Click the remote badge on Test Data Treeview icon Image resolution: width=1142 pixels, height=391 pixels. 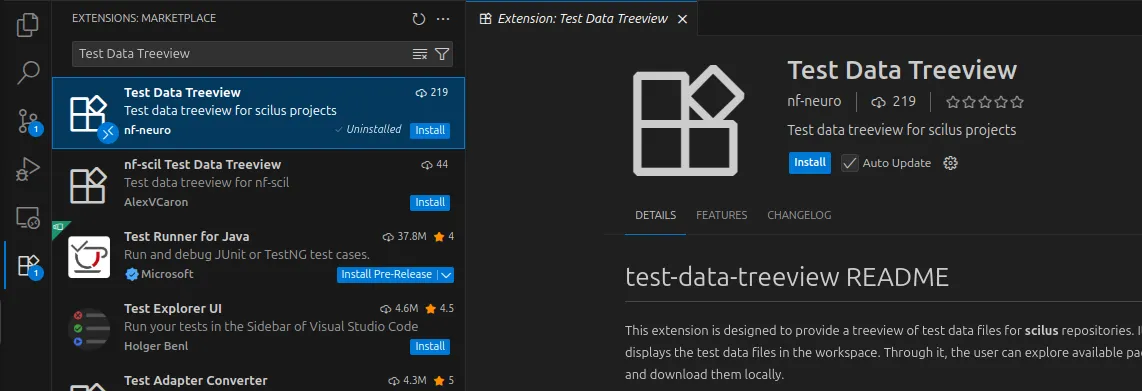(x=108, y=133)
